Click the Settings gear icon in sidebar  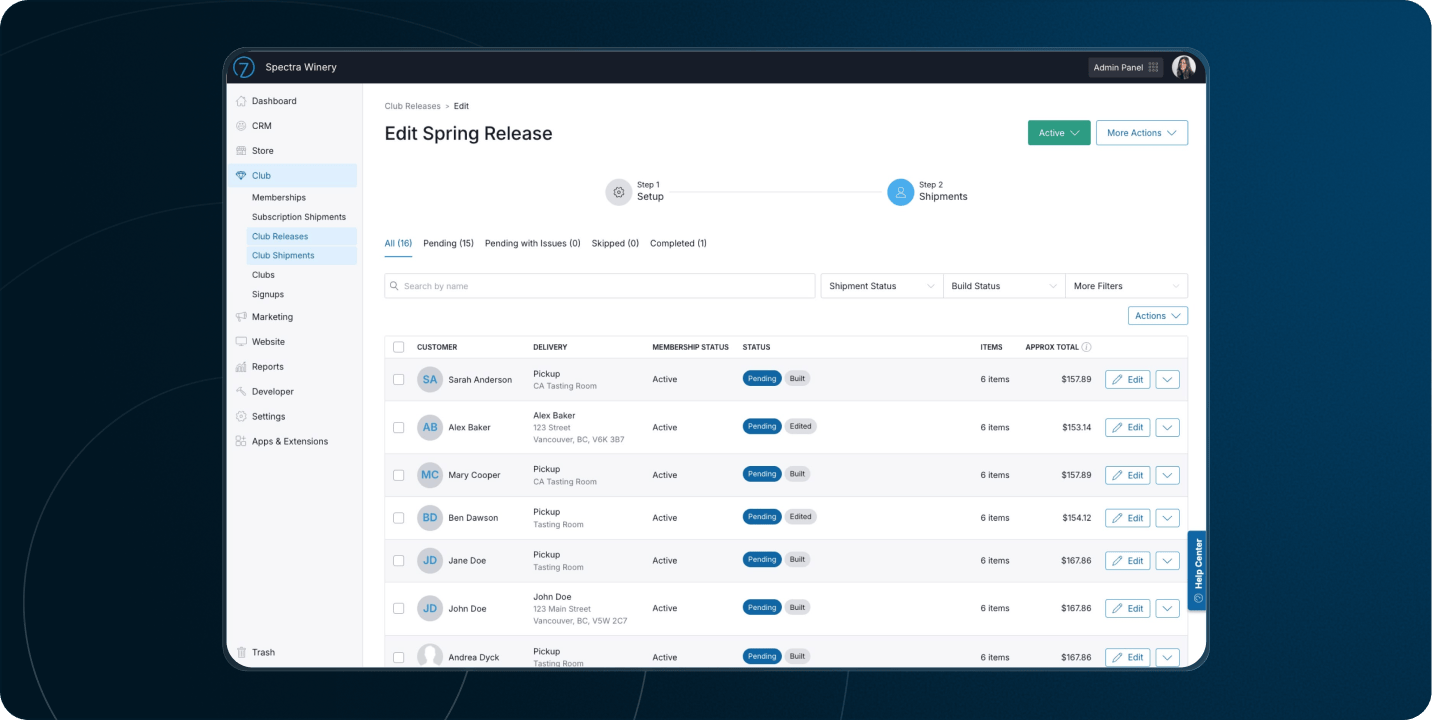click(241, 417)
